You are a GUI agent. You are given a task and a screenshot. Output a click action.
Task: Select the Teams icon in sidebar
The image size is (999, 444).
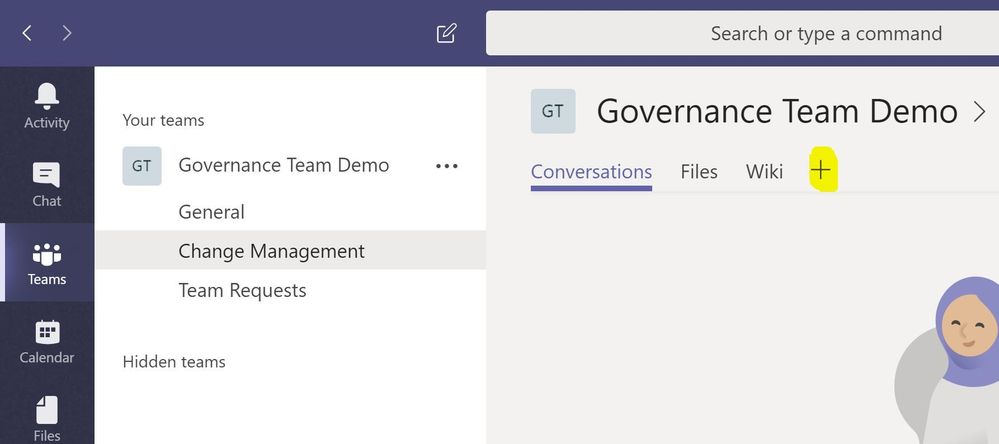coord(47,255)
